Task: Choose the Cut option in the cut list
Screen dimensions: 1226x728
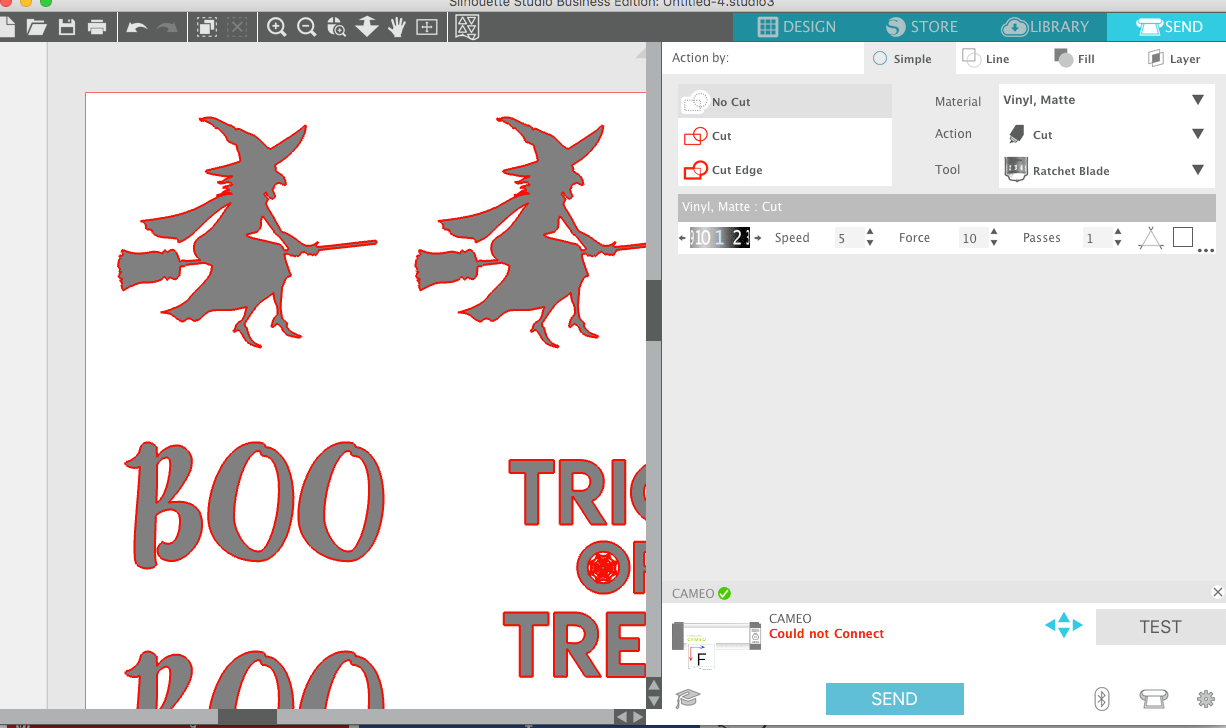Action: point(785,136)
